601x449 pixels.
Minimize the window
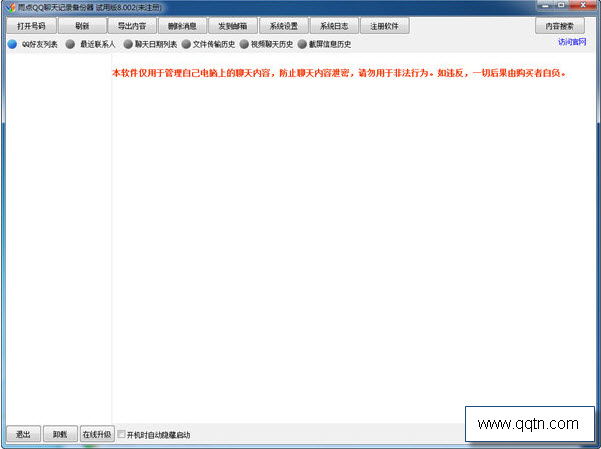[546, 5]
